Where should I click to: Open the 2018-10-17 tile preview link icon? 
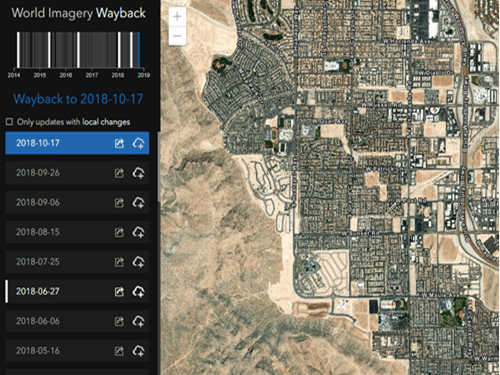tap(119, 143)
